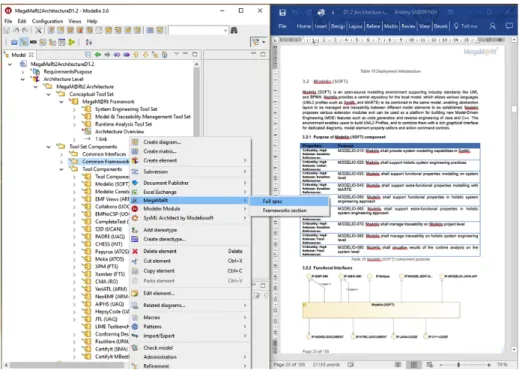Click the save icon in Modelio toolbar

click(x=7, y=30)
